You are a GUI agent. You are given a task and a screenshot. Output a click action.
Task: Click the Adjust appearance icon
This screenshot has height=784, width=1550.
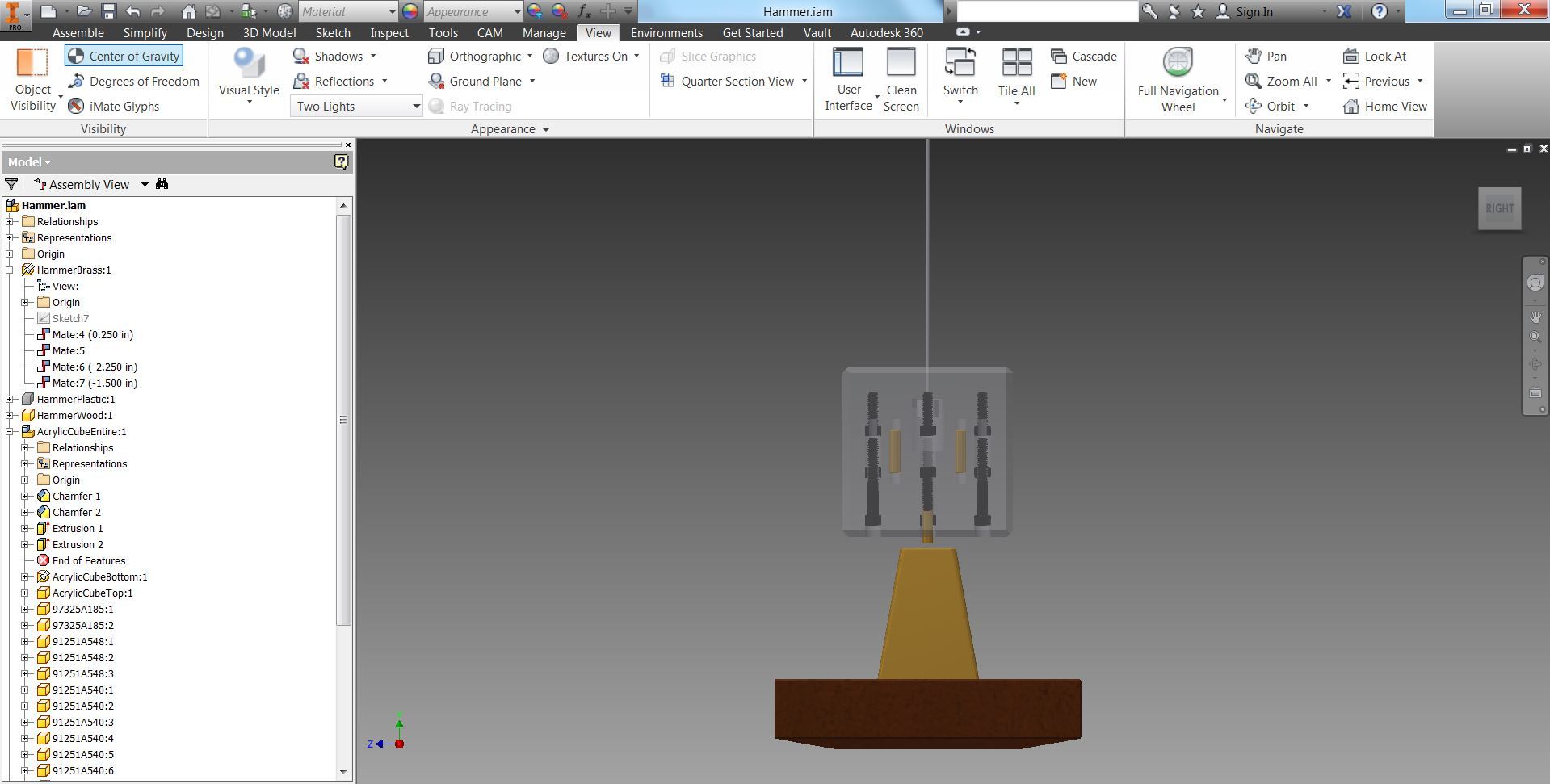535,11
